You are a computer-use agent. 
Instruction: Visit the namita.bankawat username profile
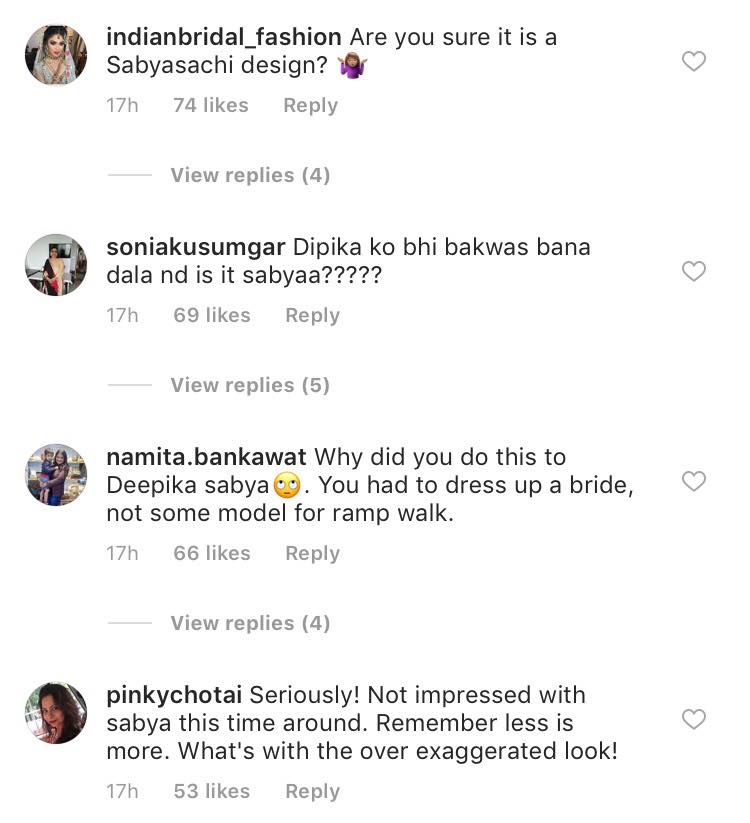point(207,457)
